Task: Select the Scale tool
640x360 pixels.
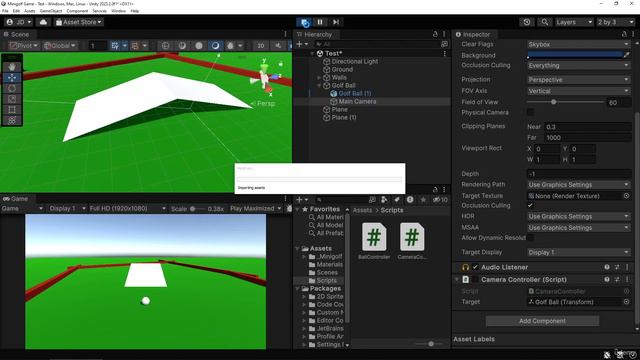Action: pyautogui.click(x=12, y=99)
